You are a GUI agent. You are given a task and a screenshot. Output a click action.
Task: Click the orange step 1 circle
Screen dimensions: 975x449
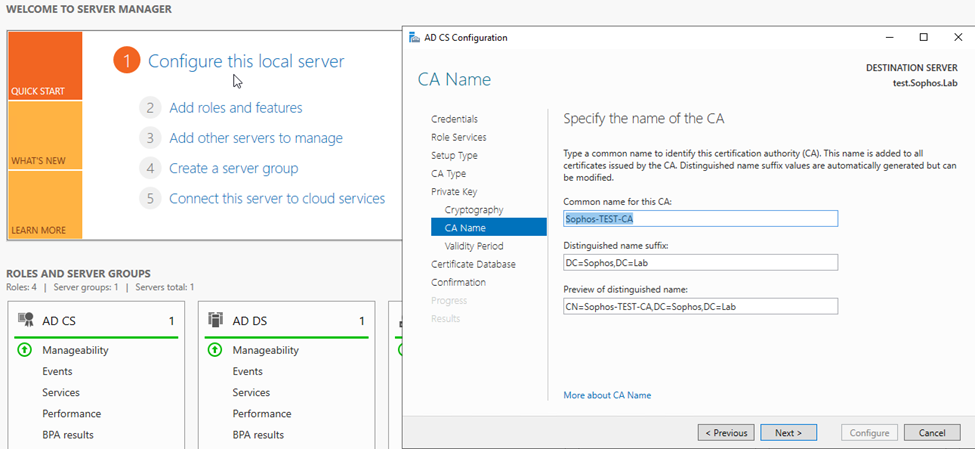point(127,61)
